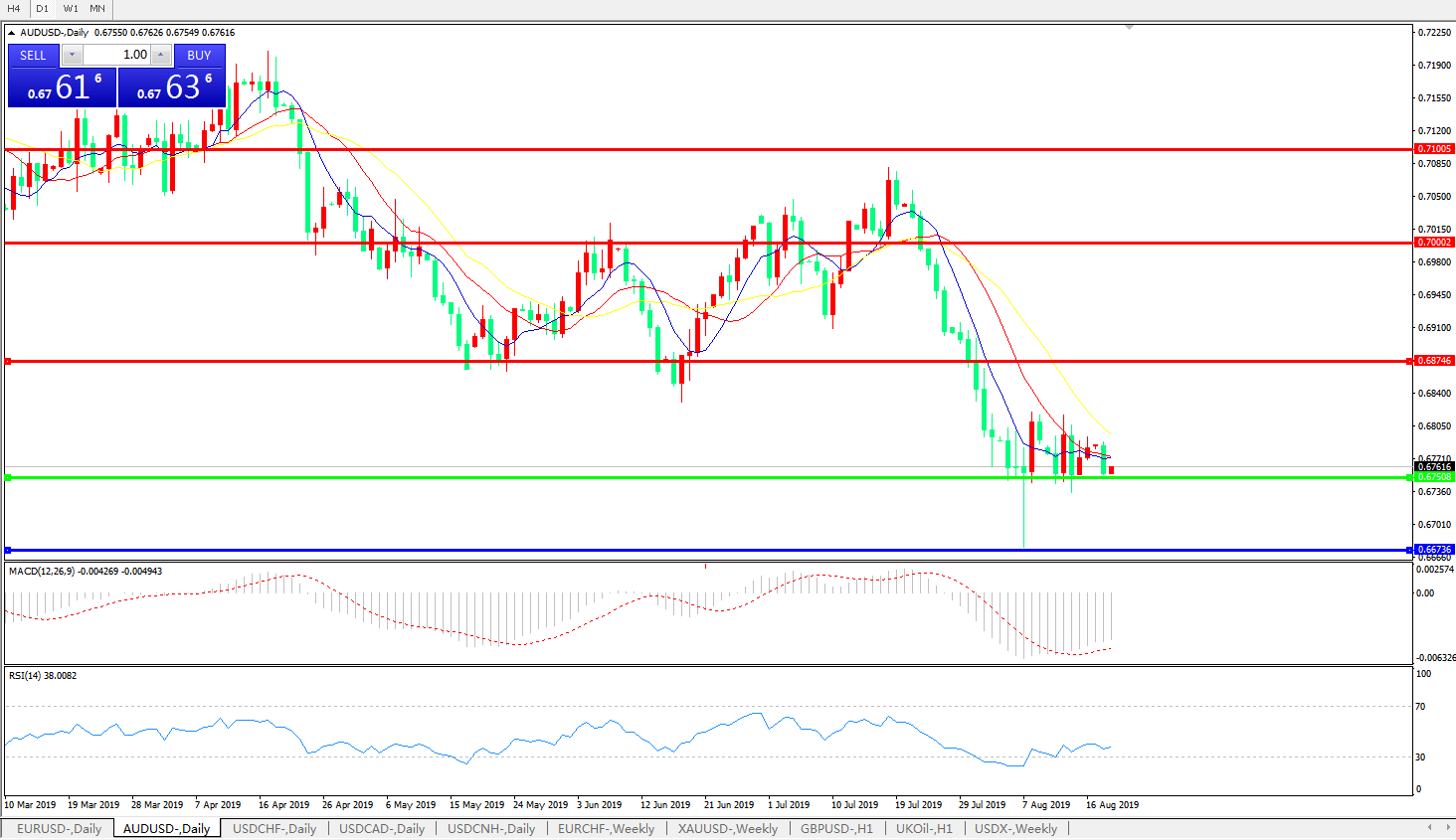Image resolution: width=1456 pixels, height=840 pixels.
Task: Click the red 0.71005 price level label
Action: (1433, 149)
